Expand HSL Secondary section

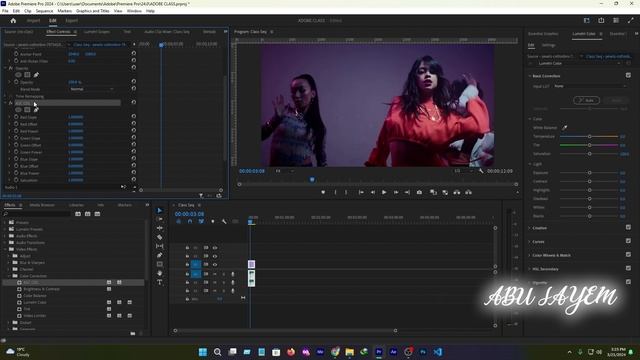(530, 269)
